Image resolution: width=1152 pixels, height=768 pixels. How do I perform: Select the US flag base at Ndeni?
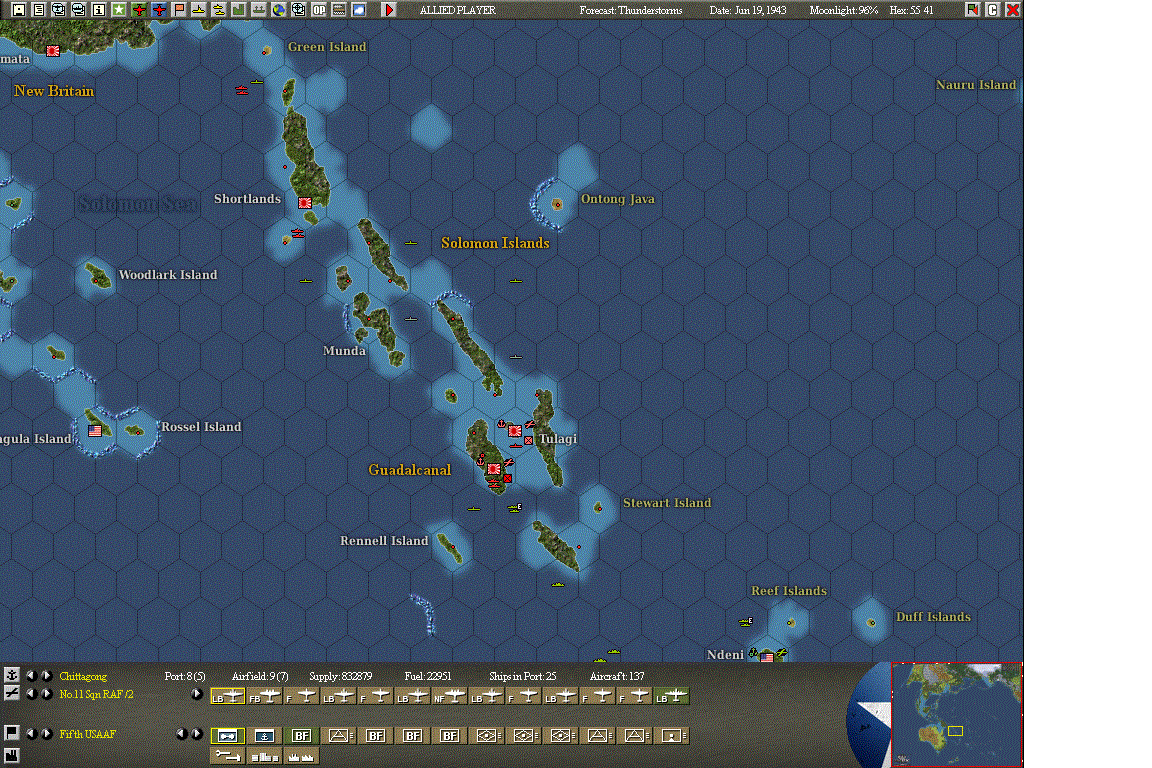coord(766,657)
